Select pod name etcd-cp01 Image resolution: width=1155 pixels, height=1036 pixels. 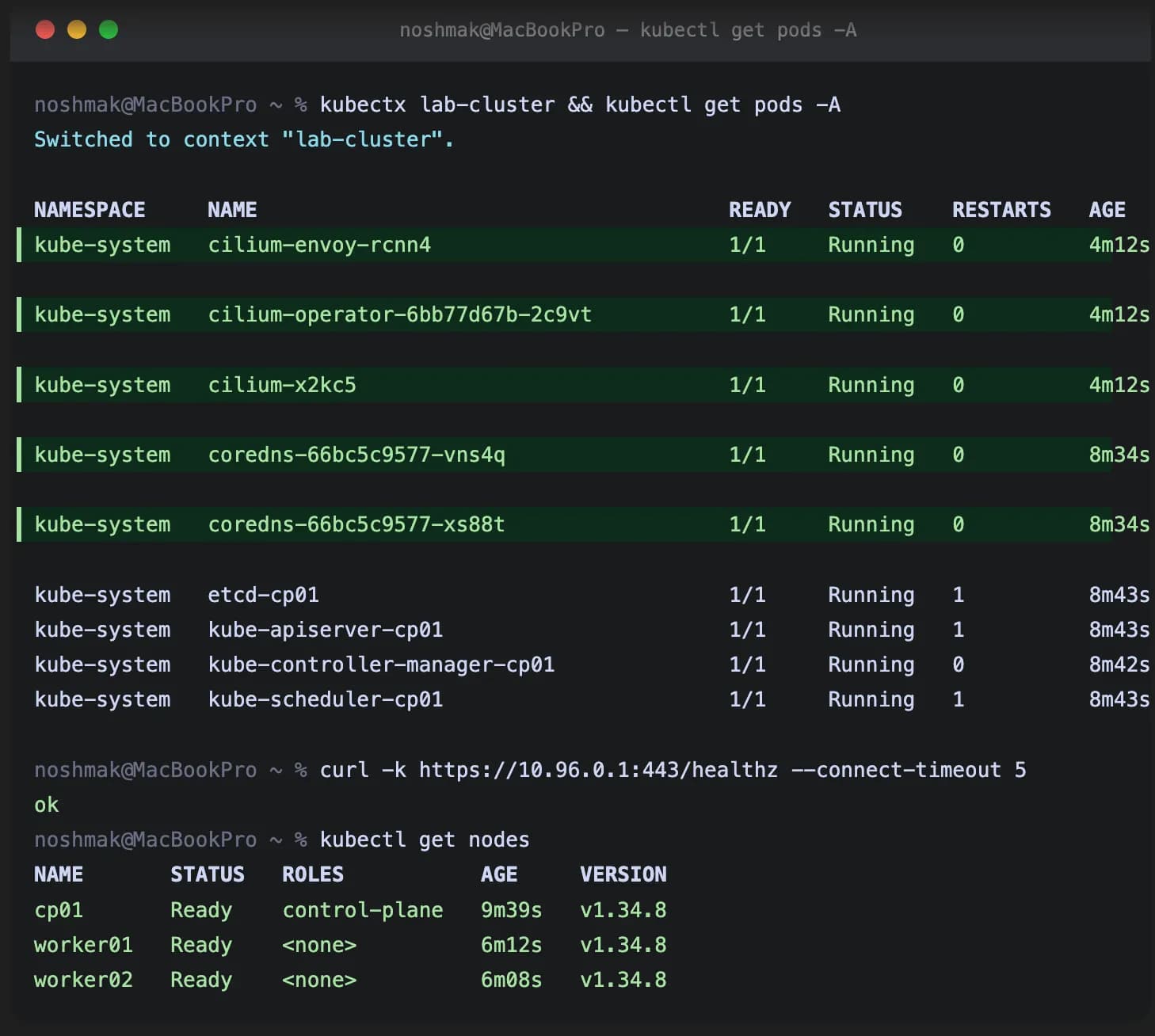(x=263, y=595)
